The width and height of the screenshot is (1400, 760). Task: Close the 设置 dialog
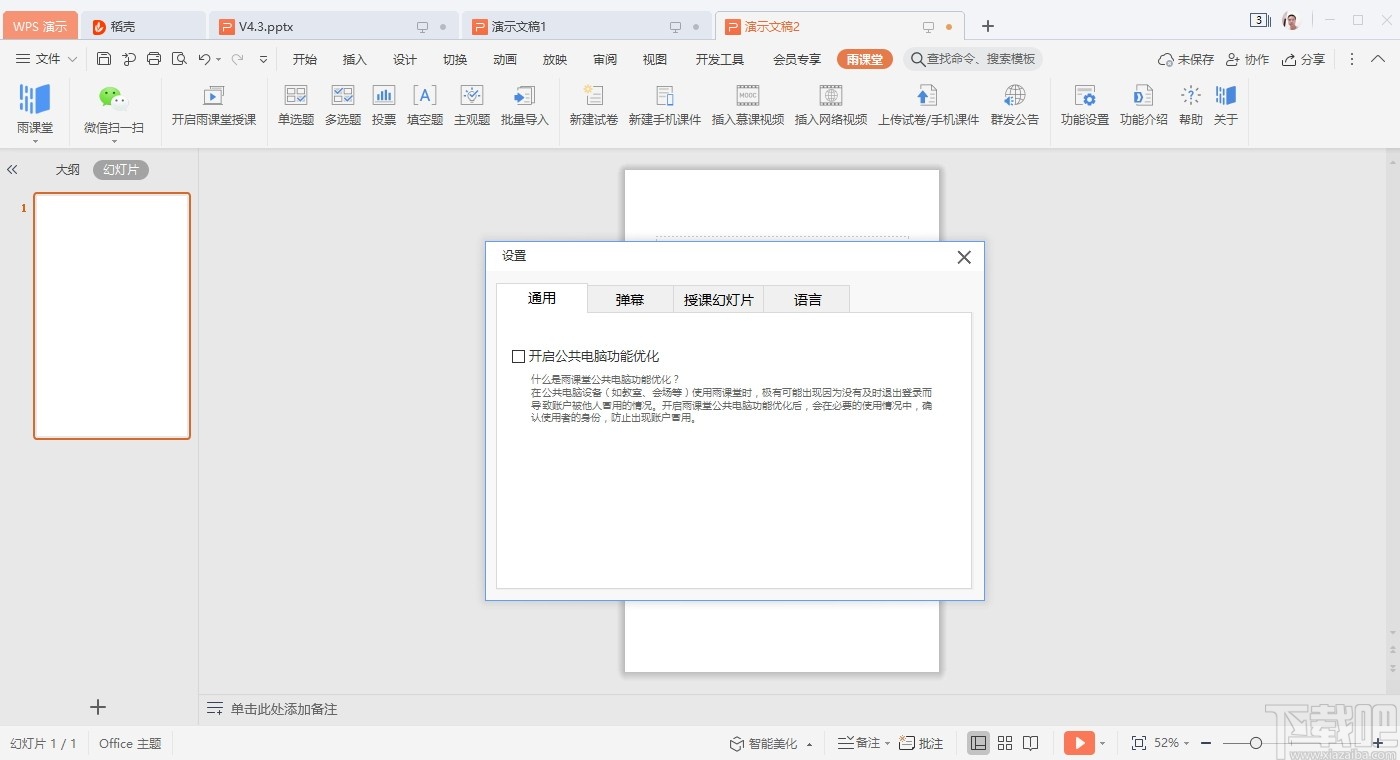pyautogui.click(x=964, y=257)
